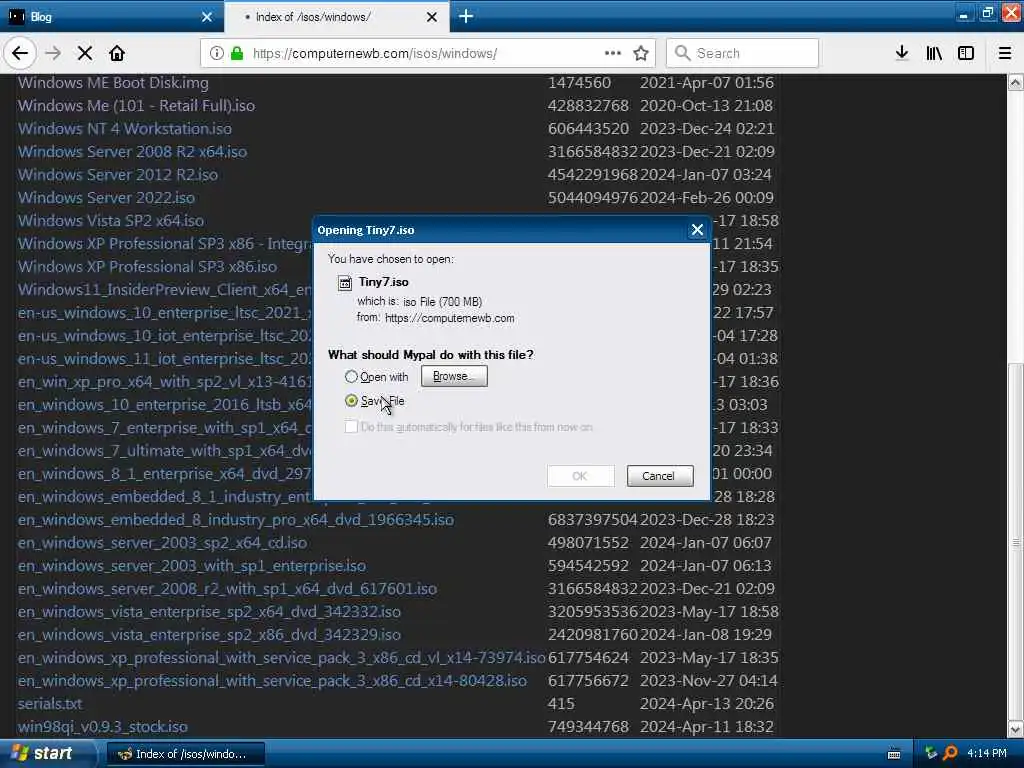Image resolution: width=1024 pixels, height=768 pixels.
Task: Select the Open with radio button
Action: [351, 377]
